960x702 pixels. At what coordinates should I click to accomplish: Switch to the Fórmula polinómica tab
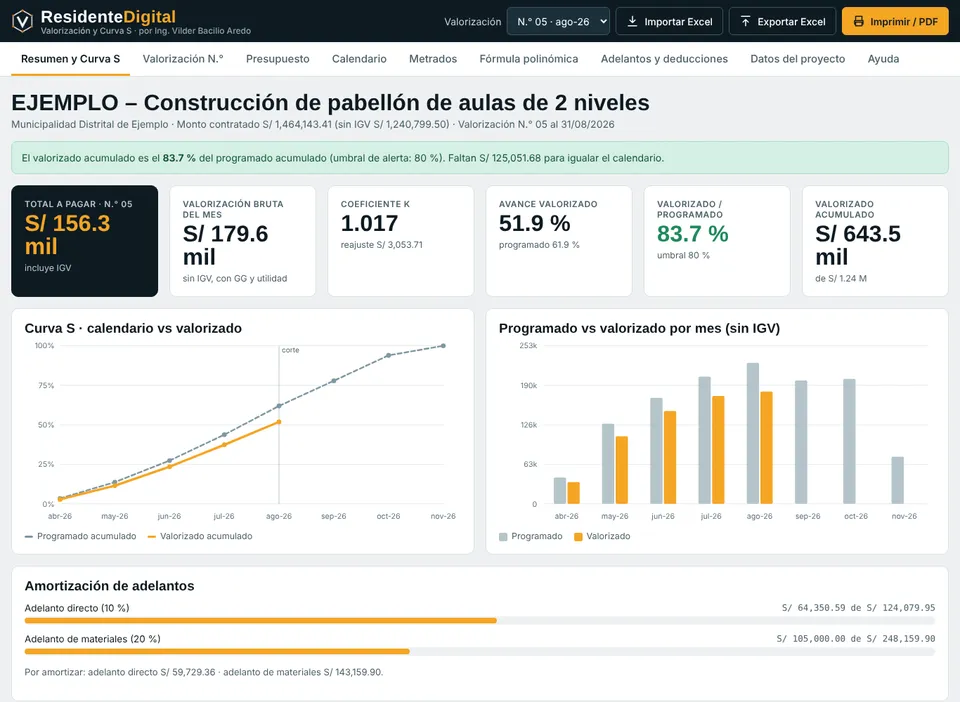click(528, 59)
